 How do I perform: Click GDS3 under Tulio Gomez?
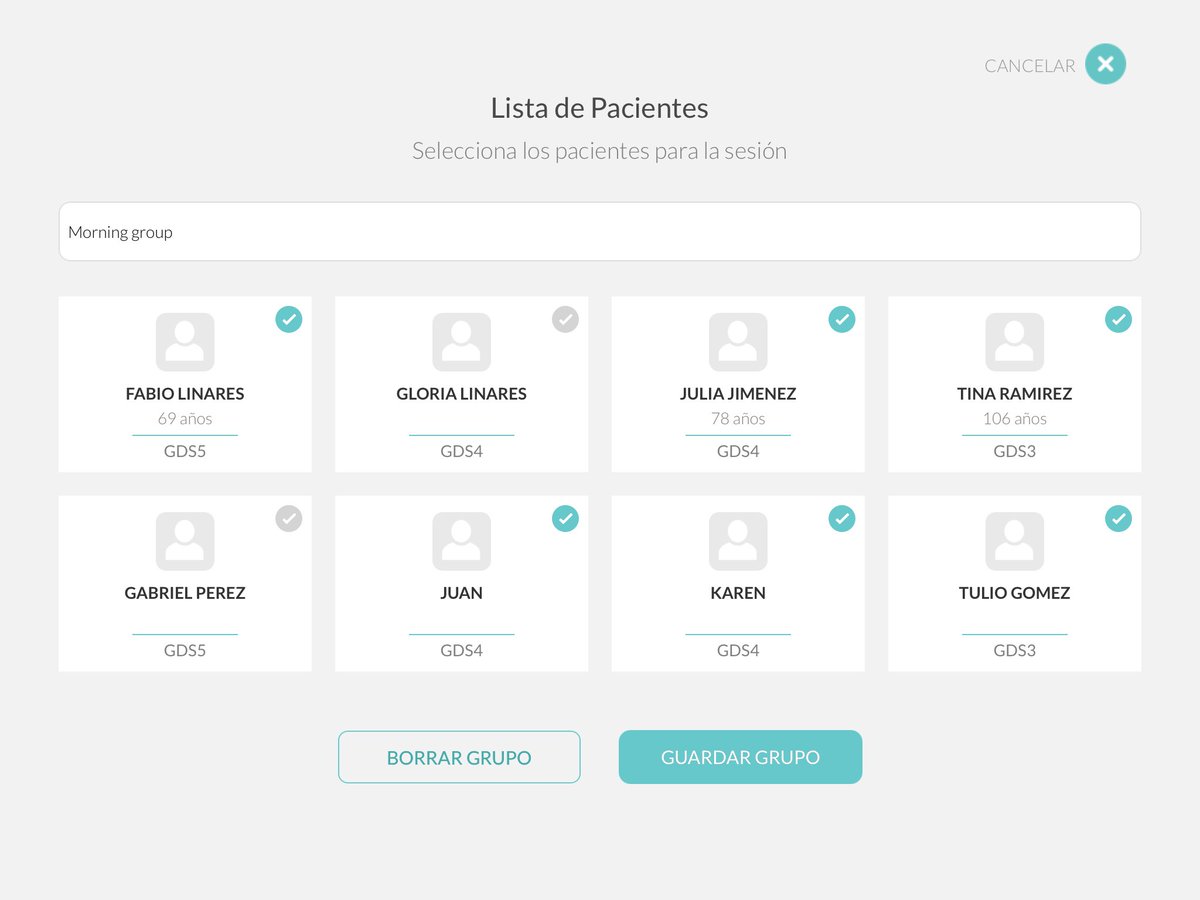tap(1014, 650)
